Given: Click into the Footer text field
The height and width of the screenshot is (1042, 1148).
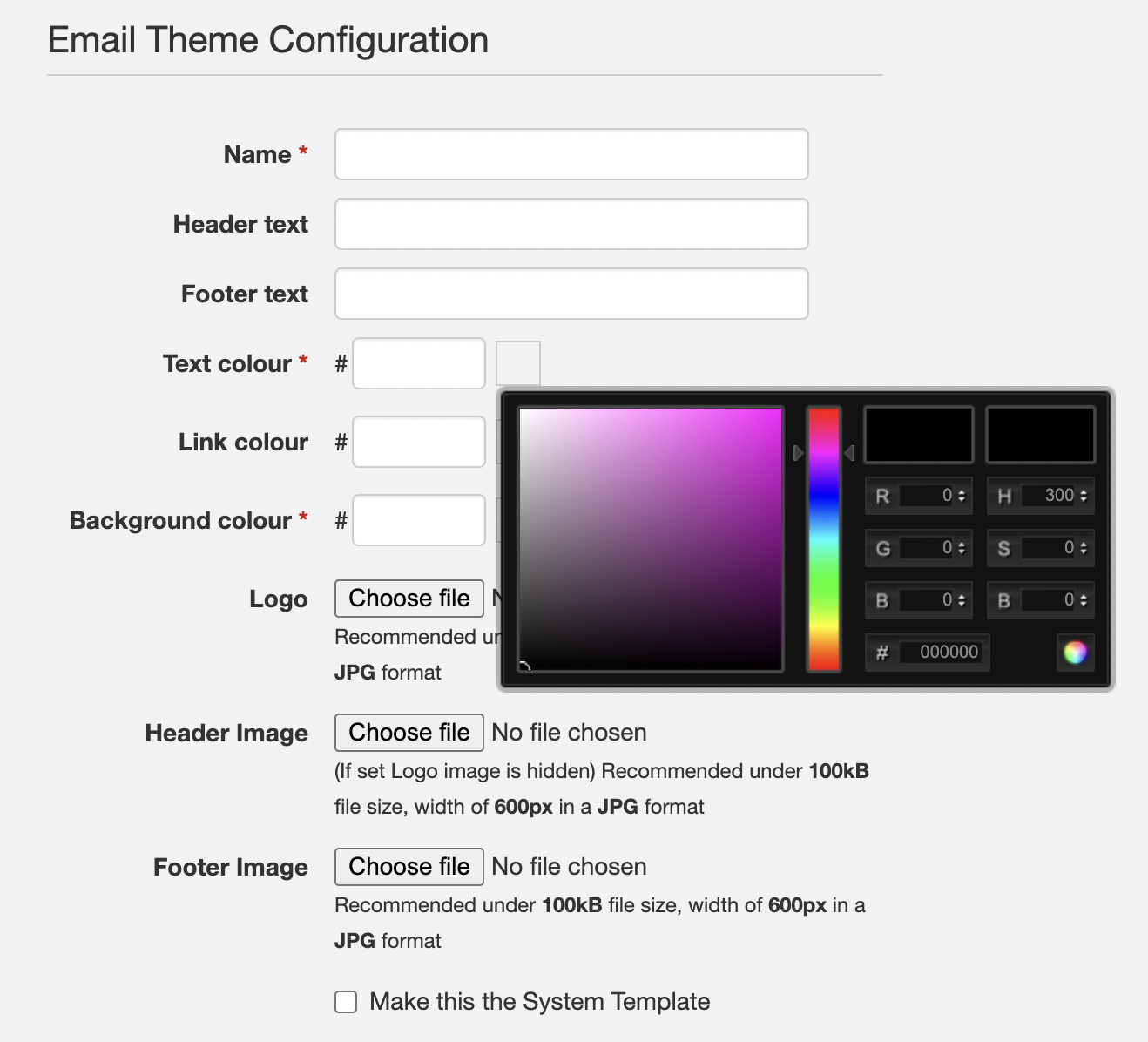Looking at the screenshot, I should pos(571,294).
